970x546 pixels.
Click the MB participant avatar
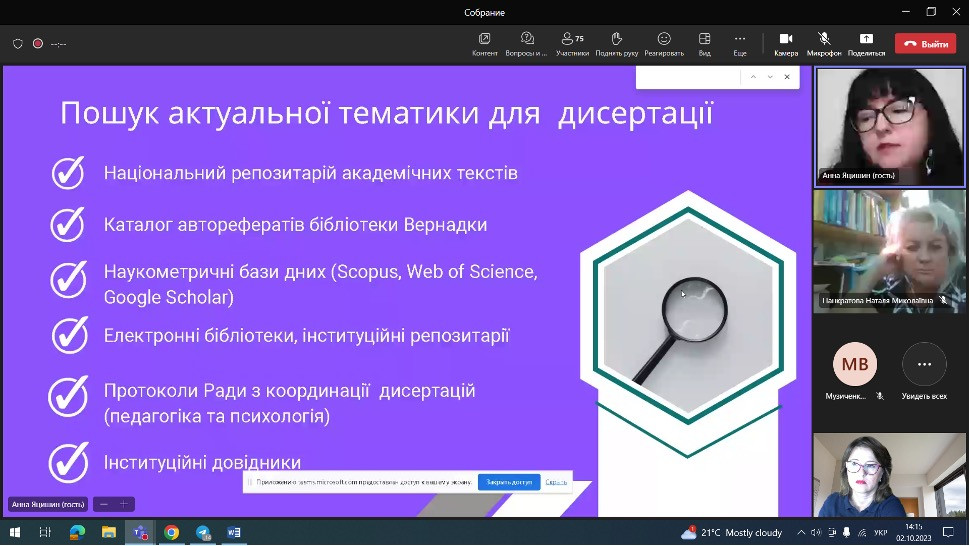(855, 364)
